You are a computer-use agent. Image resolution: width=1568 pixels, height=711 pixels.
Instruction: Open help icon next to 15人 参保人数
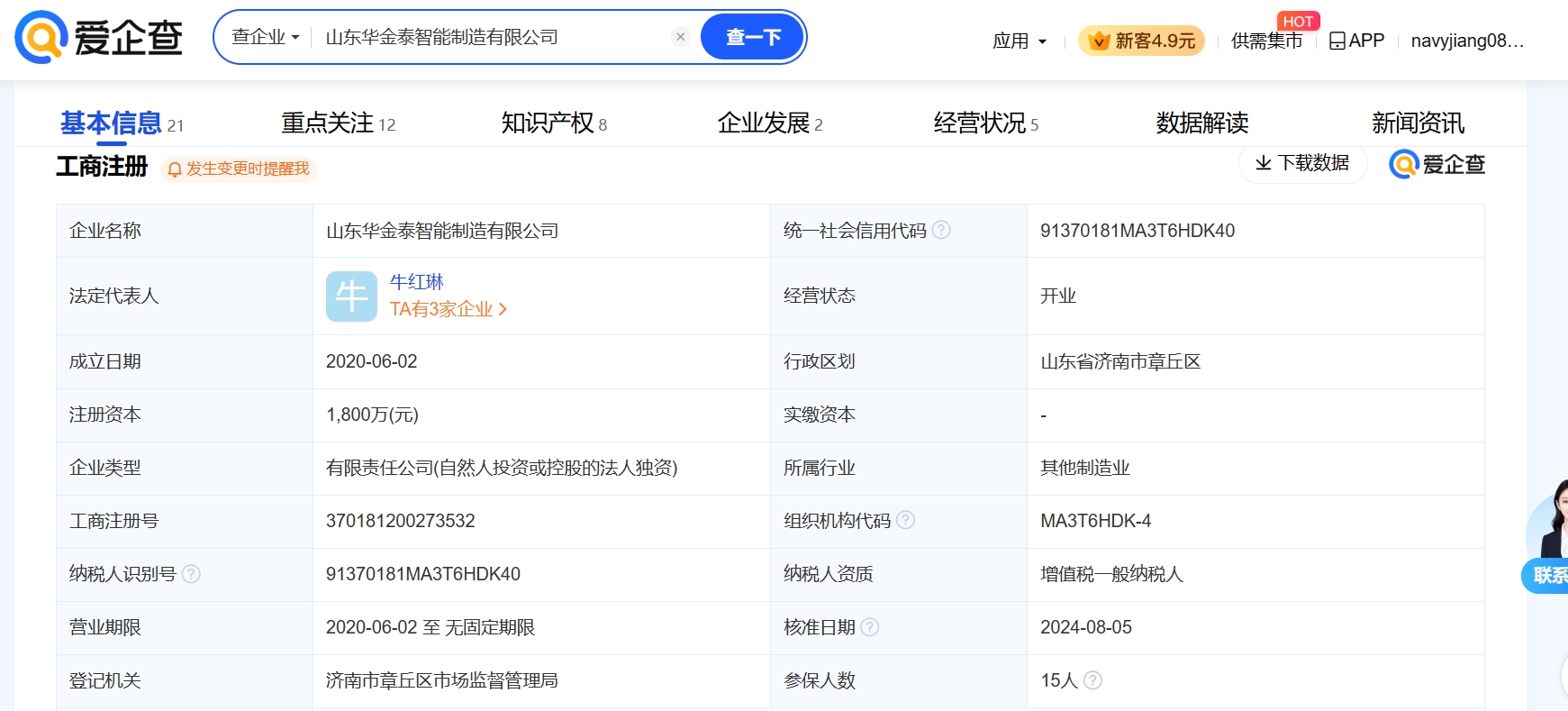(x=1092, y=679)
